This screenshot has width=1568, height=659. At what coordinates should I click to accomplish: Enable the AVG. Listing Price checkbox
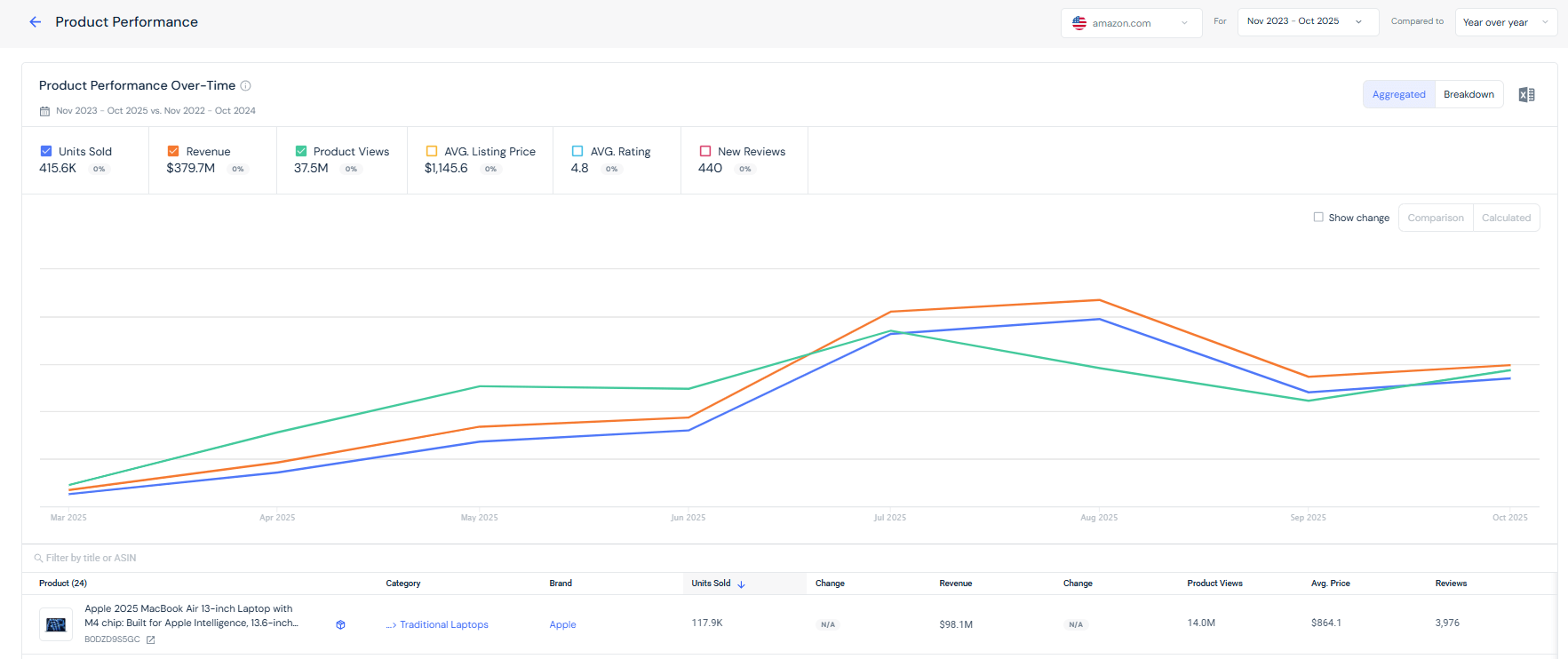[x=432, y=151]
